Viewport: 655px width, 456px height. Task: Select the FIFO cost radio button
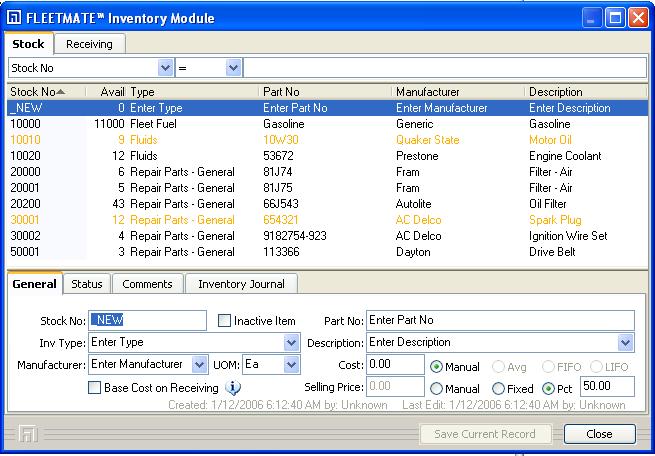coord(548,367)
